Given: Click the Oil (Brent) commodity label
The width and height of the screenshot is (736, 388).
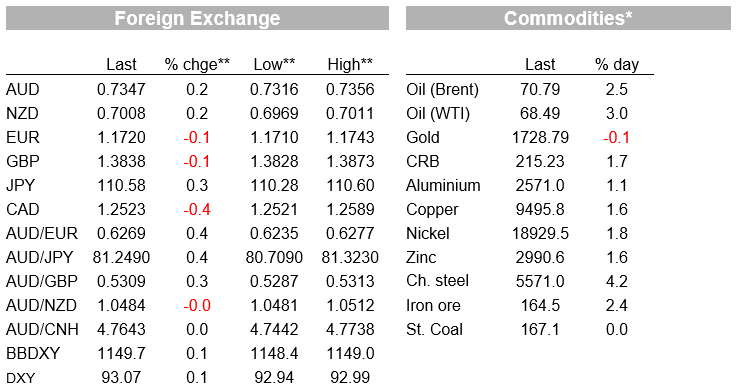Looking at the screenshot, I should point(442,90).
